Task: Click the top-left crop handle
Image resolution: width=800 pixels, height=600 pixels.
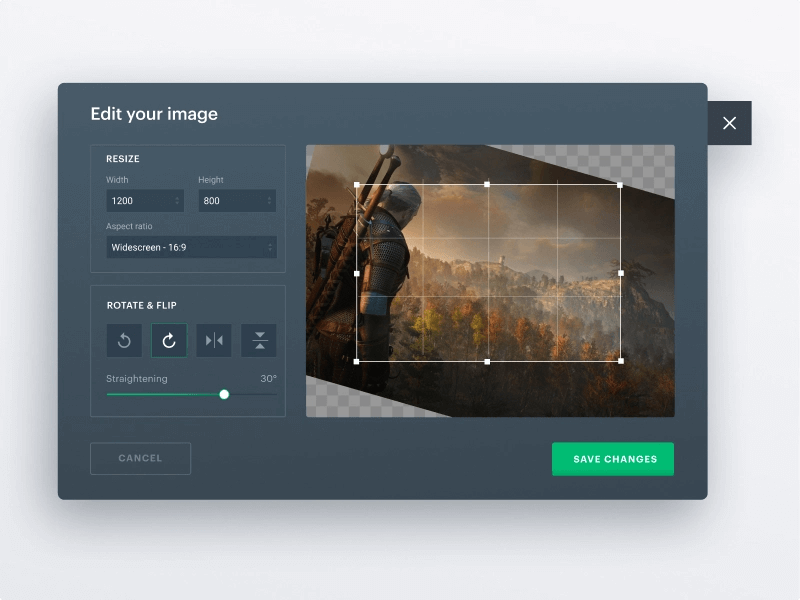Action: coord(357,185)
